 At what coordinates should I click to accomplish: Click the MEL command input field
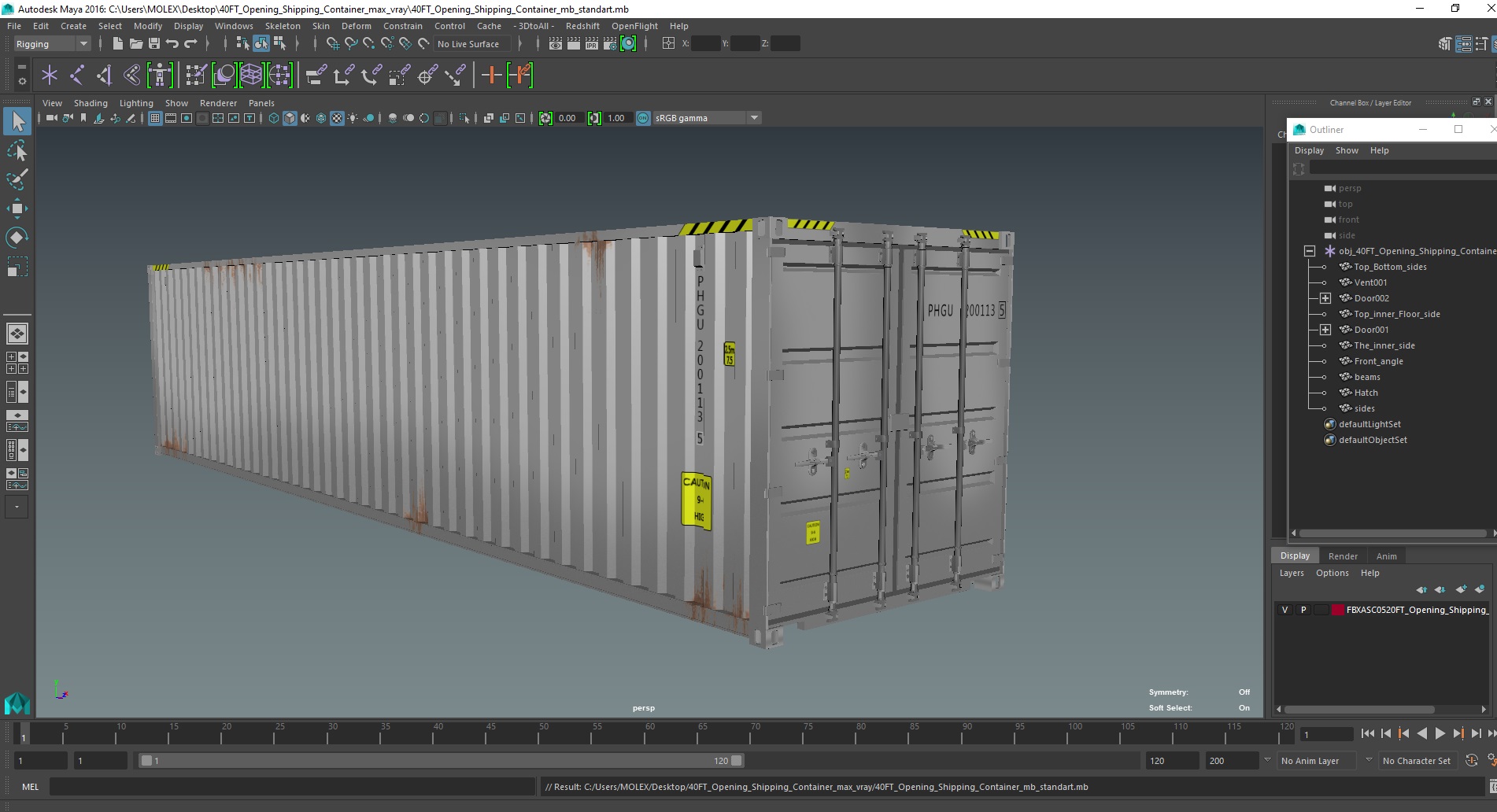(293, 787)
